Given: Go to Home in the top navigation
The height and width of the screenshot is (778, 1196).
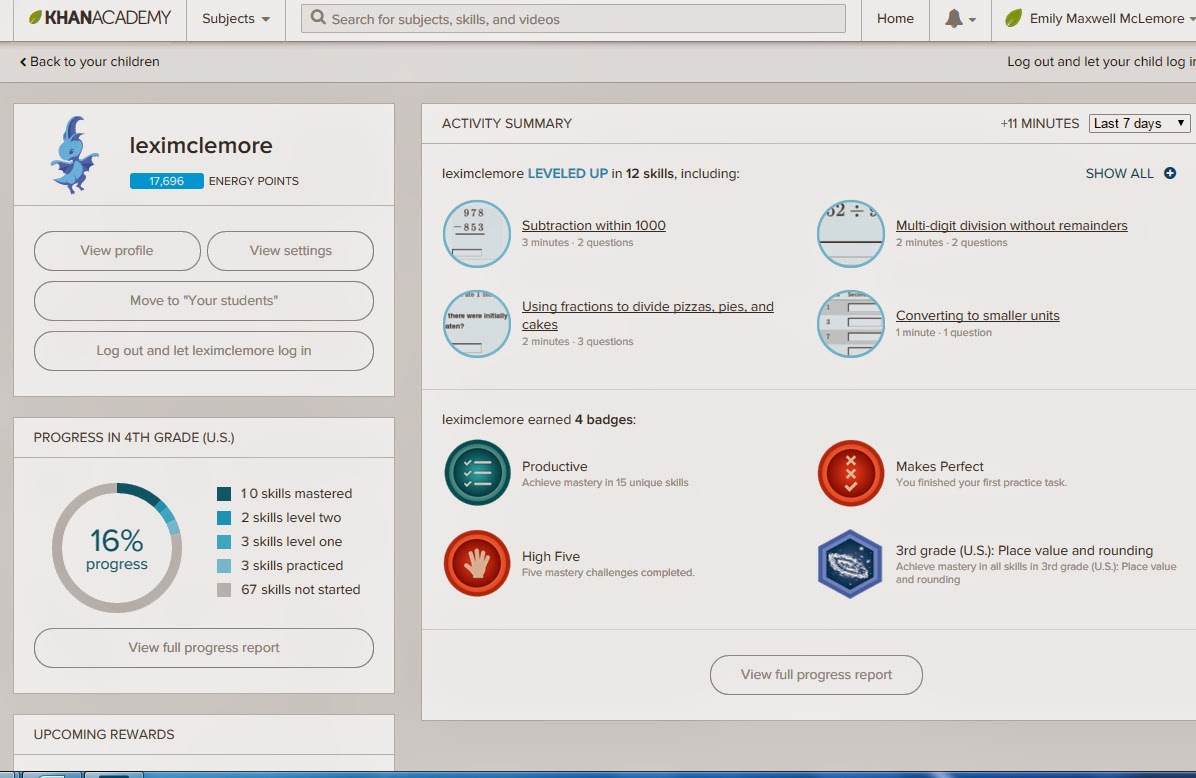Looking at the screenshot, I should 895,18.
